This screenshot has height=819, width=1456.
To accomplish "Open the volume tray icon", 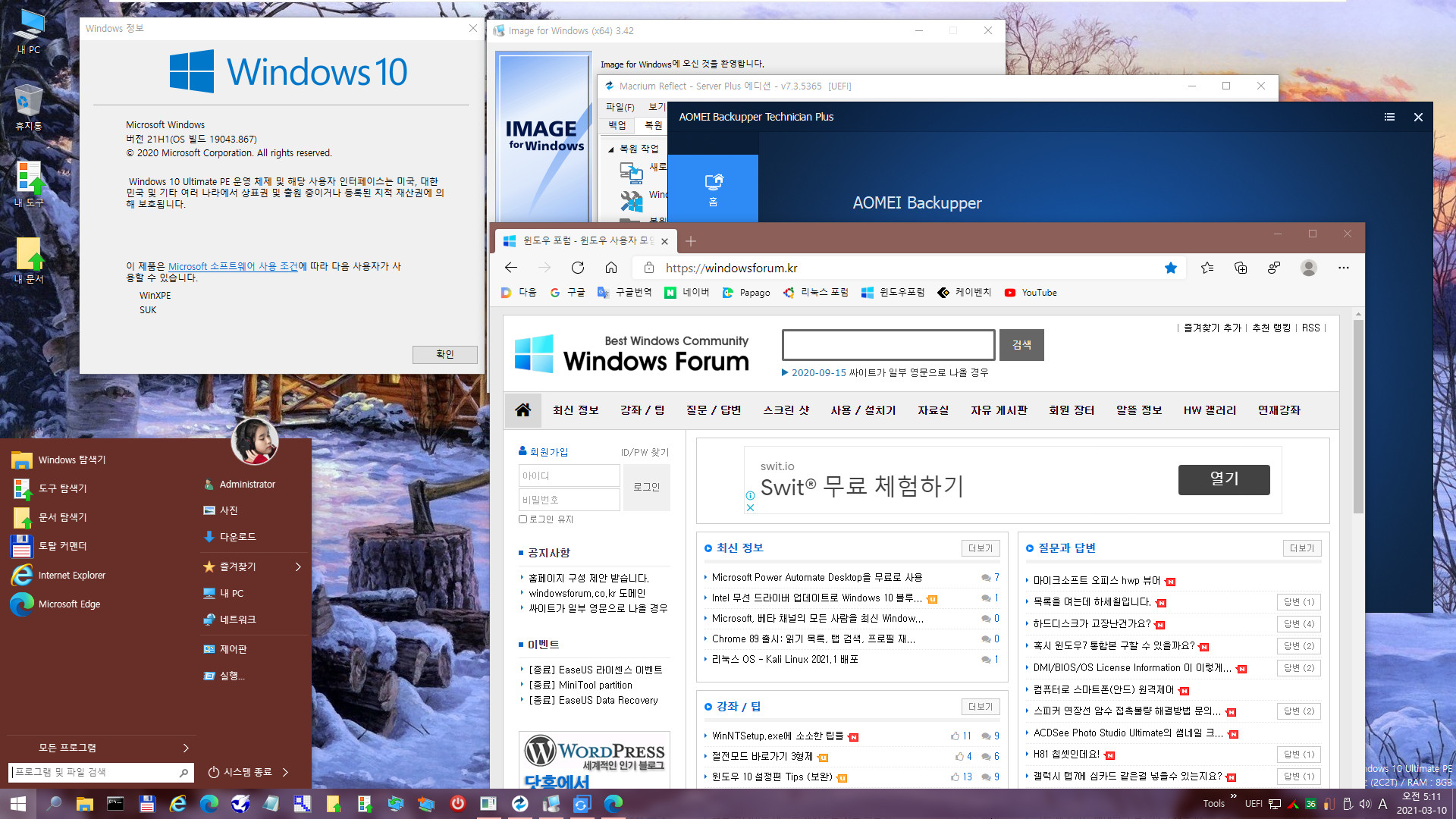I will 1365,804.
